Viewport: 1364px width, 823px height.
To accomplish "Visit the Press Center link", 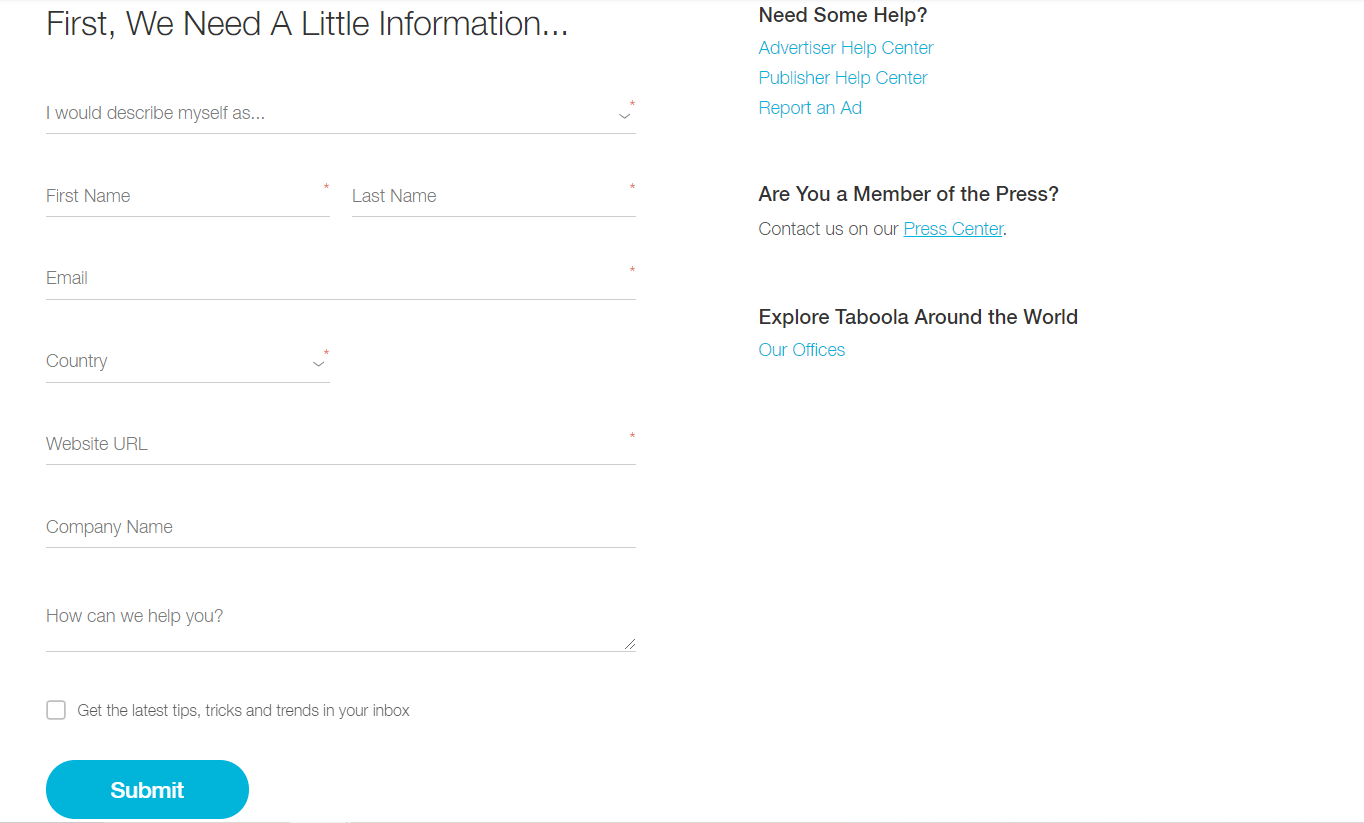I will coord(952,229).
